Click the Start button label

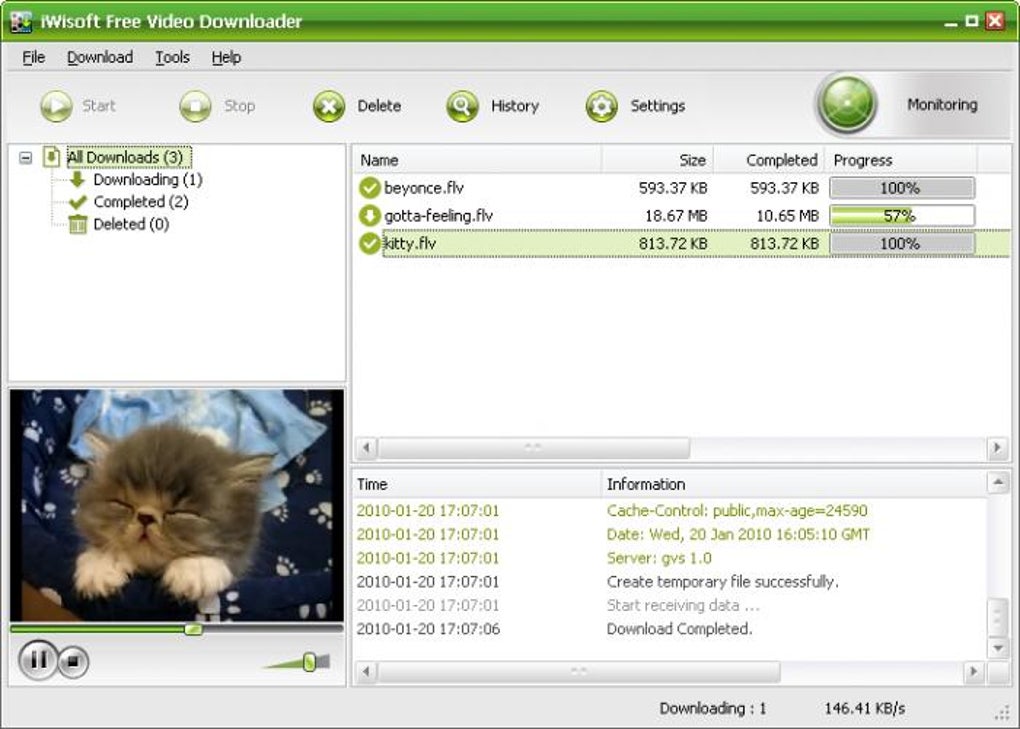(x=99, y=106)
